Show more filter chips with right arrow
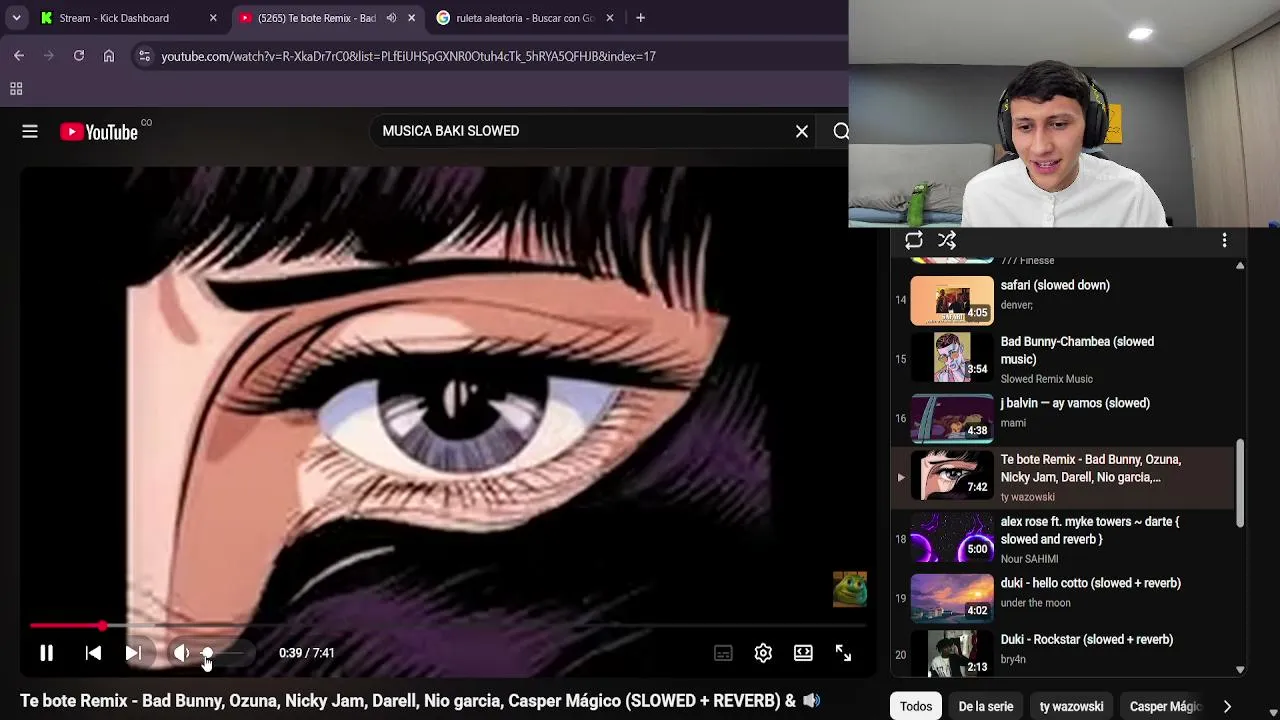This screenshot has width=1280, height=720. 1227,706
